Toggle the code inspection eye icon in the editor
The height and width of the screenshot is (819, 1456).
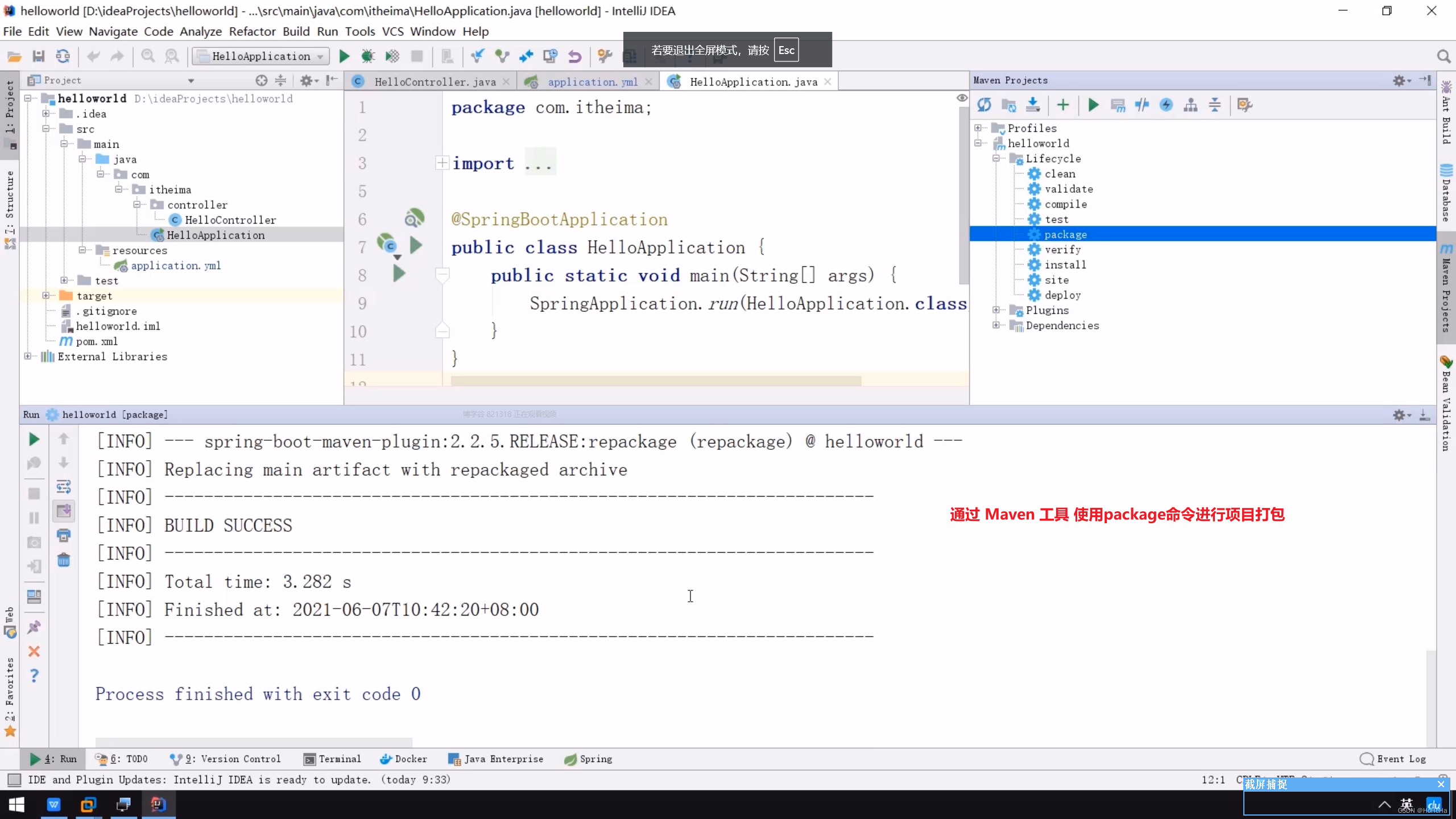[x=962, y=98]
